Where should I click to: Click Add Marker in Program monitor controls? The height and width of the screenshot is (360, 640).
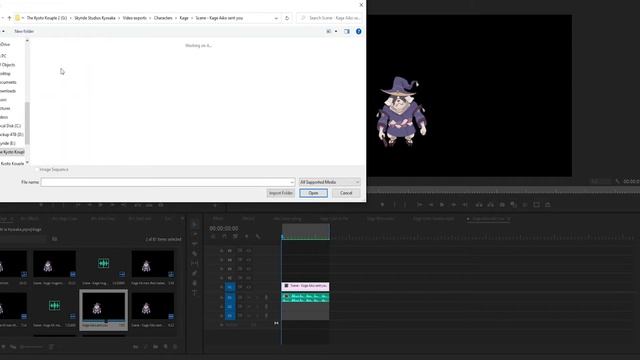coord(382,204)
